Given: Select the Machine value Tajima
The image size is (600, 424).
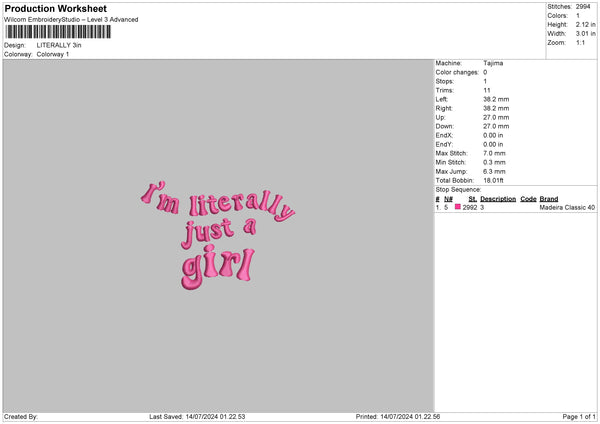Looking at the screenshot, I should 493,63.
